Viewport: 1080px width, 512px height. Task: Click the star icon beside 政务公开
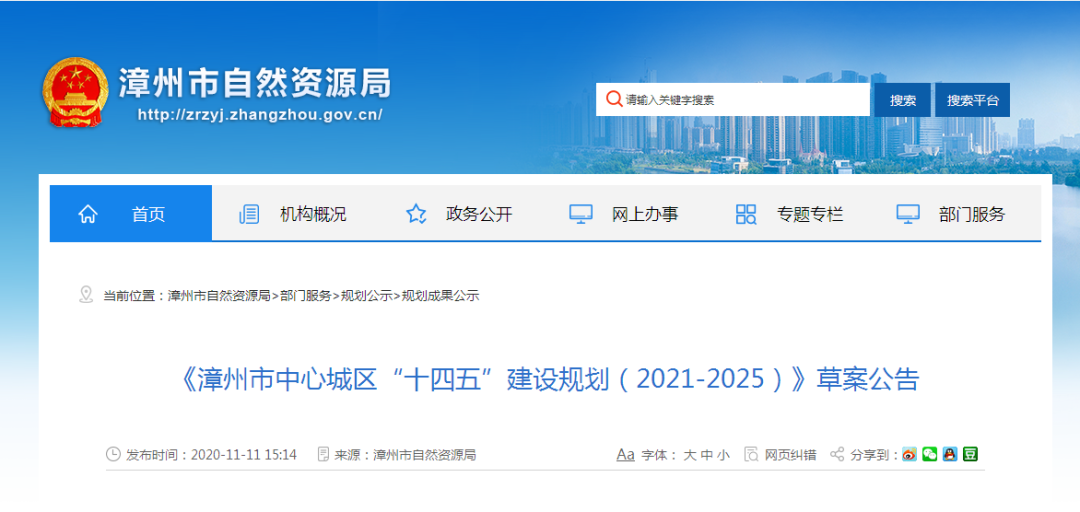coord(416,214)
